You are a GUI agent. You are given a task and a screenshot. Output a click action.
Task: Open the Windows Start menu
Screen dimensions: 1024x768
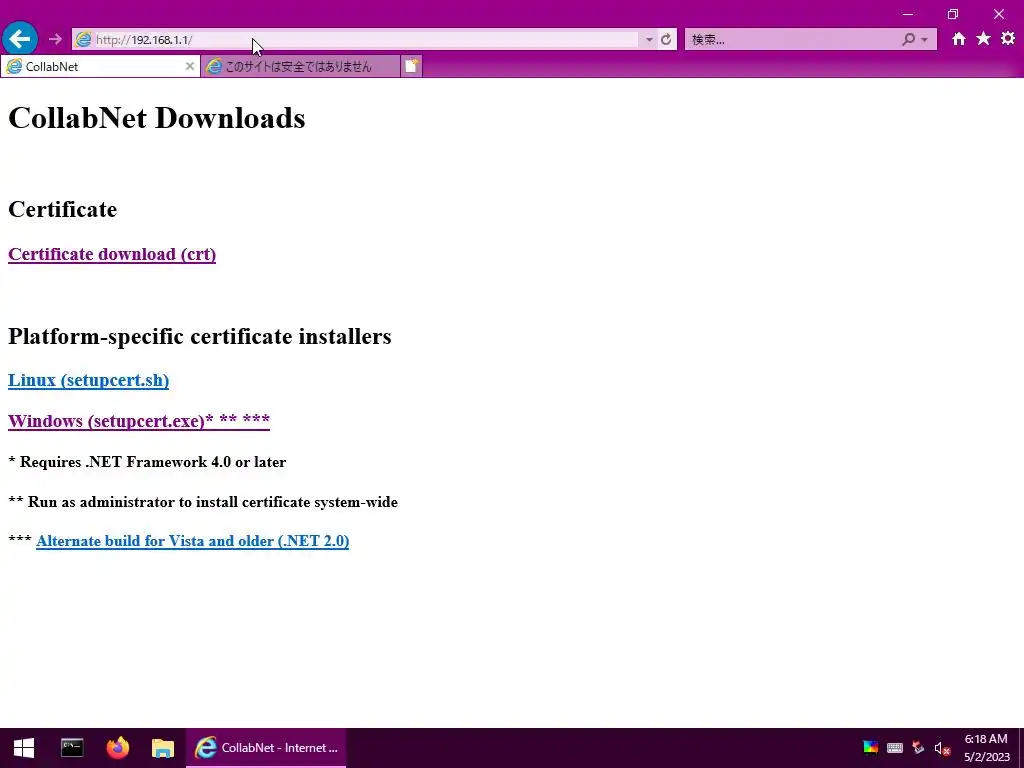pyautogui.click(x=24, y=748)
